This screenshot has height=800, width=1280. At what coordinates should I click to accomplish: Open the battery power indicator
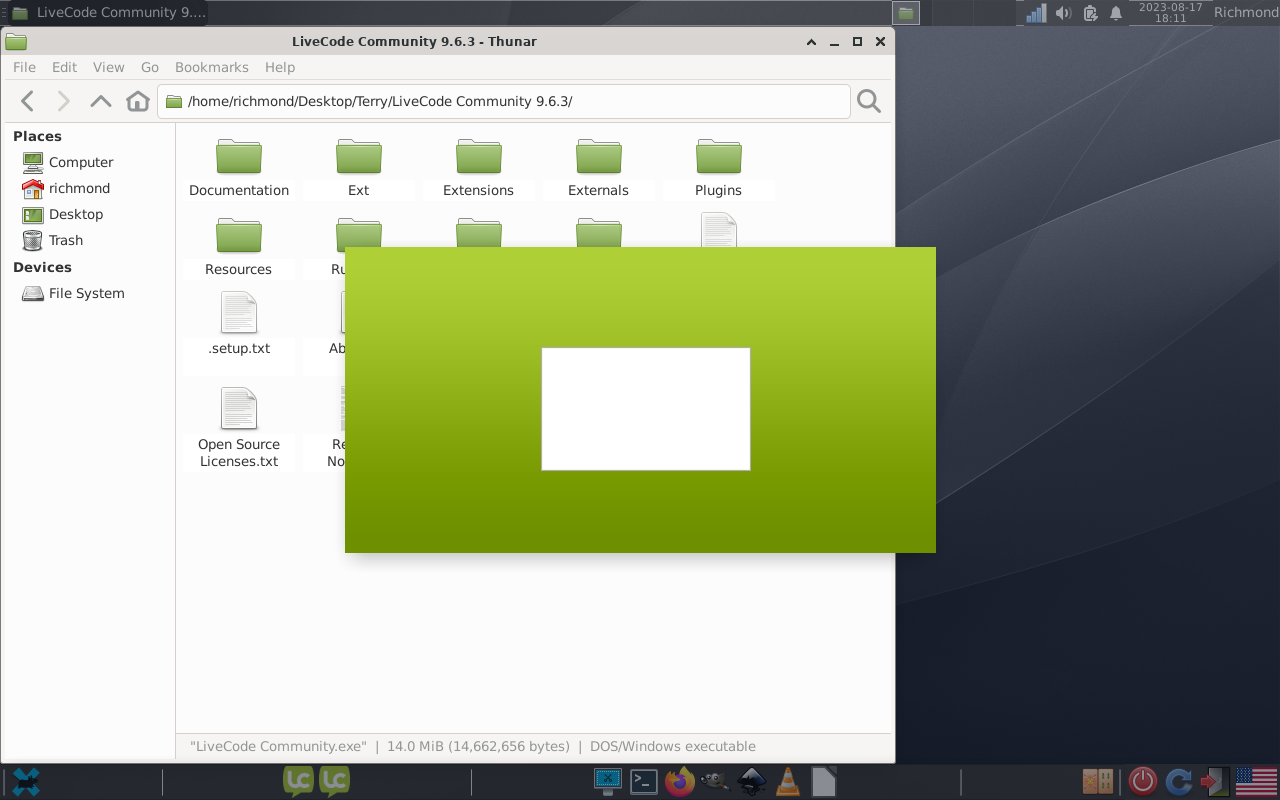[1090, 13]
